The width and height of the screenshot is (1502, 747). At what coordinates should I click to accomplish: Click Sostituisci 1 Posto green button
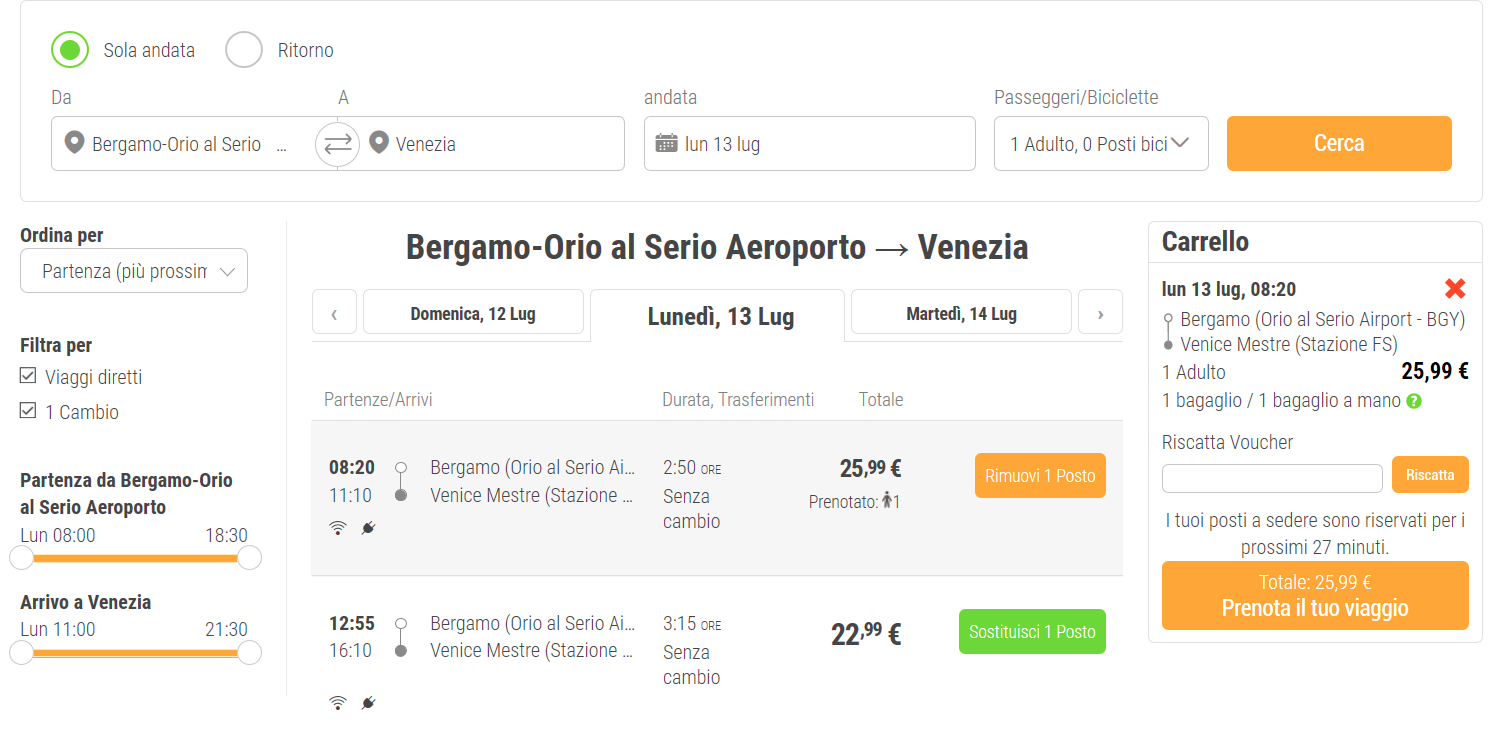coord(1031,631)
